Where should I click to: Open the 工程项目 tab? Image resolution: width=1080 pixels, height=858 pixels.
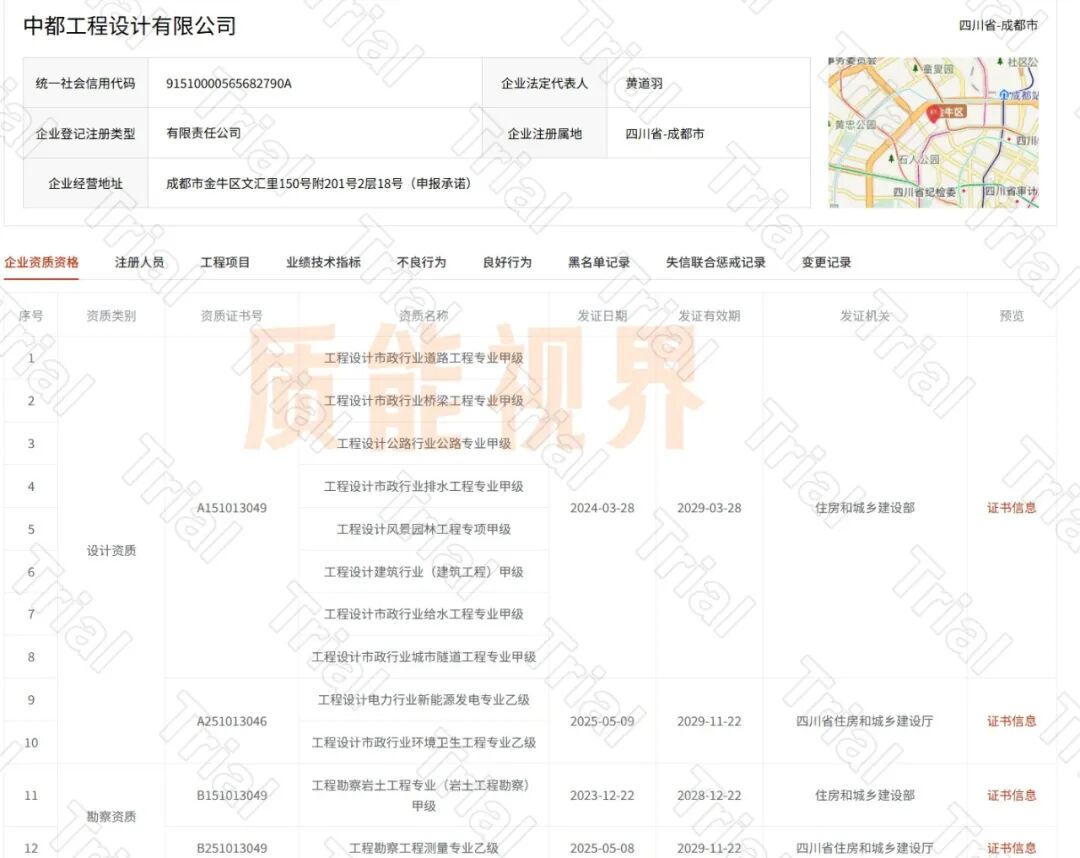click(x=225, y=263)
